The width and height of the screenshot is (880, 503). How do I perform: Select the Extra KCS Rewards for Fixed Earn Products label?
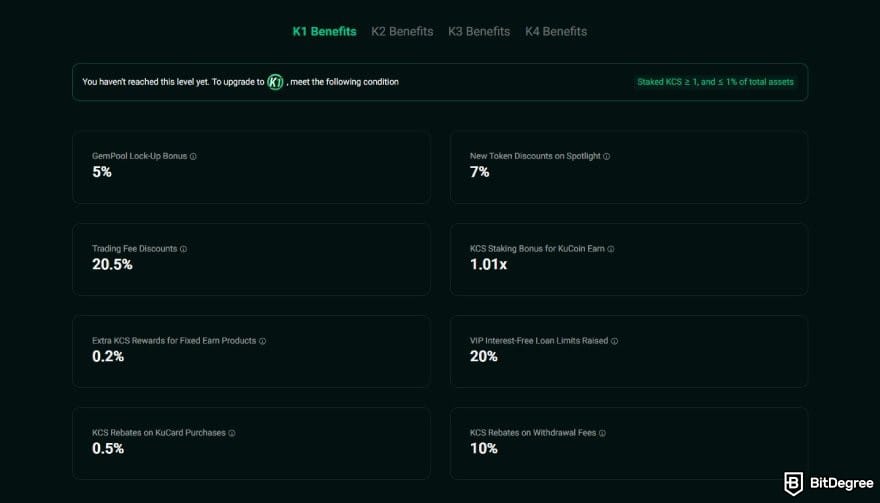click(x=174, y=340)
